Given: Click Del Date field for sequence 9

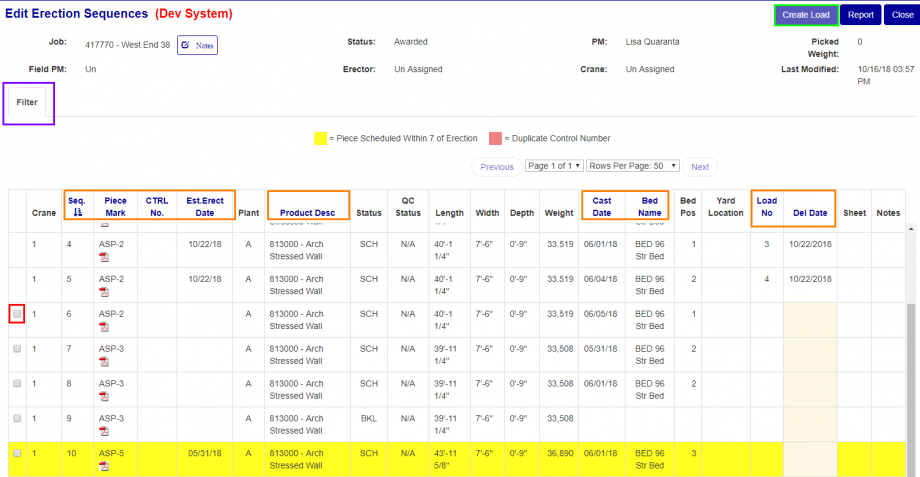Looking at the screenshot, I should (810, 424).
